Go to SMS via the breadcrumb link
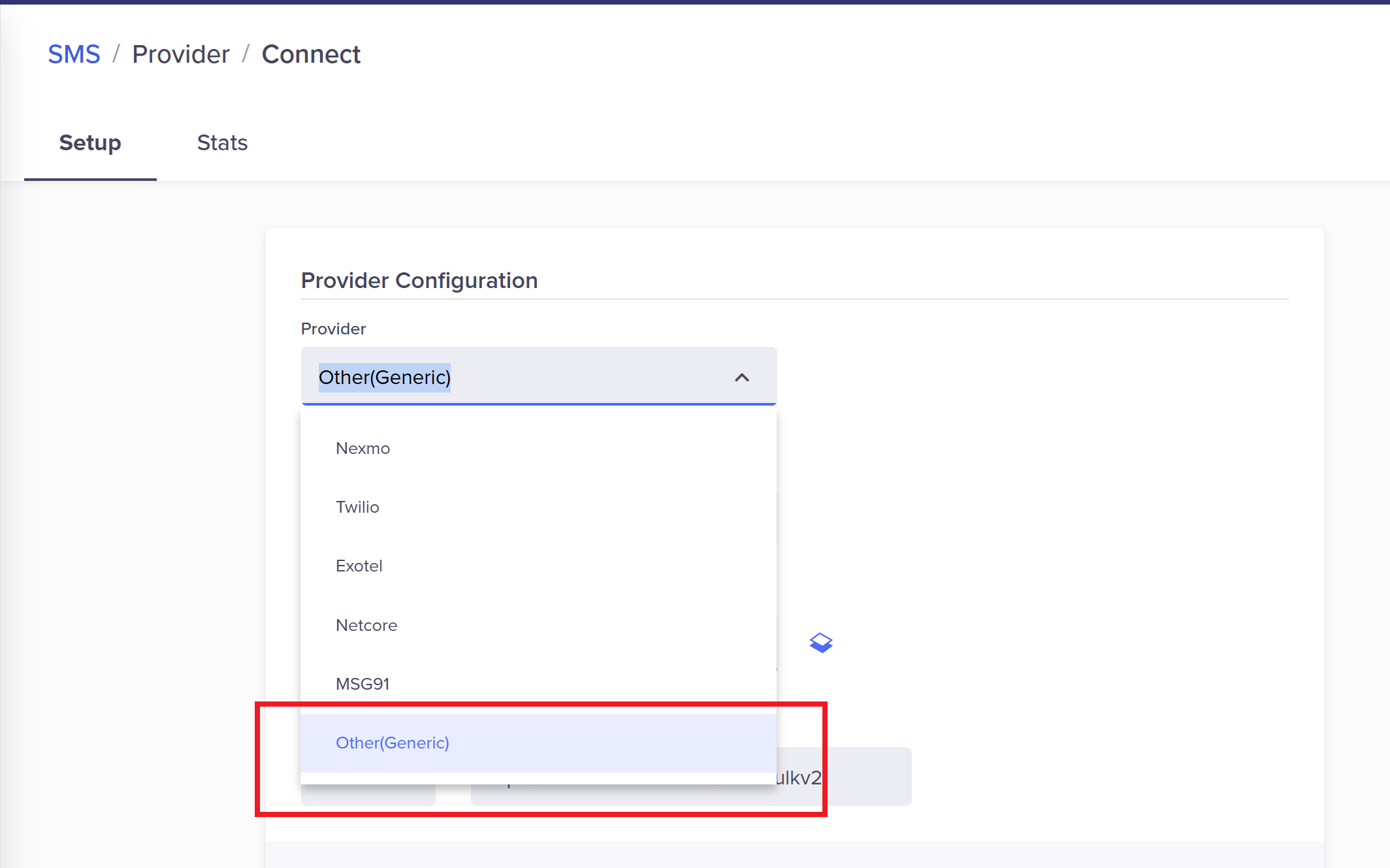This screenshot has width=1390, height=868. pos(74,54)
